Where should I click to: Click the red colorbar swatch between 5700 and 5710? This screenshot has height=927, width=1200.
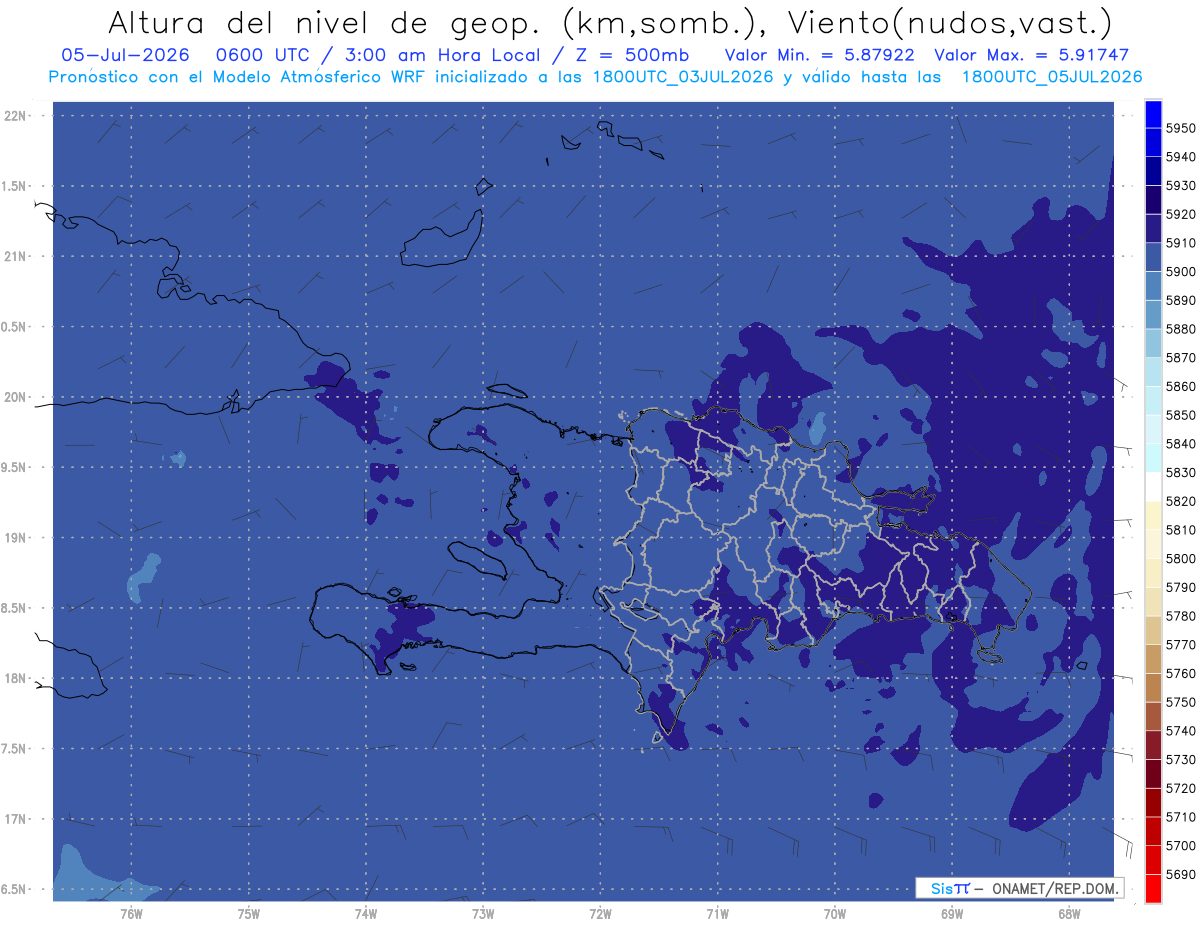point(1153,831)
